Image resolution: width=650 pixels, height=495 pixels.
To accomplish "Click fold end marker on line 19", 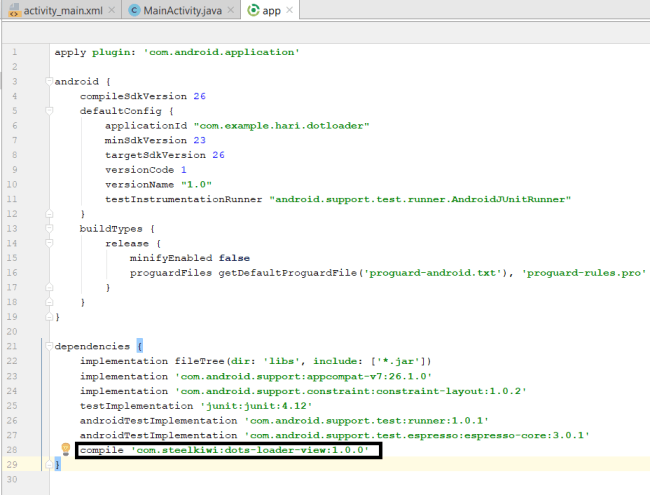I will (49, 317).
